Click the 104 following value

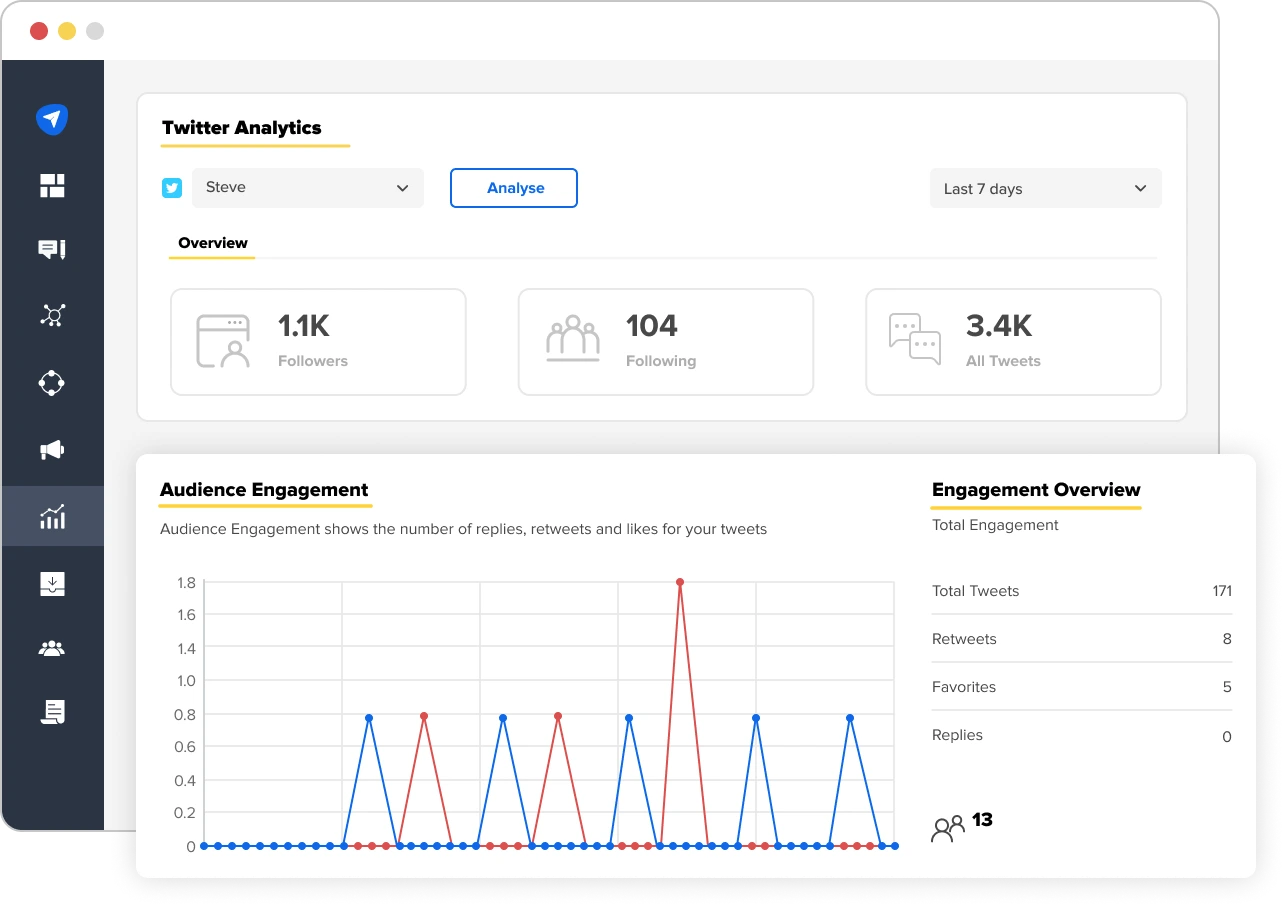[x=652, y=326]
